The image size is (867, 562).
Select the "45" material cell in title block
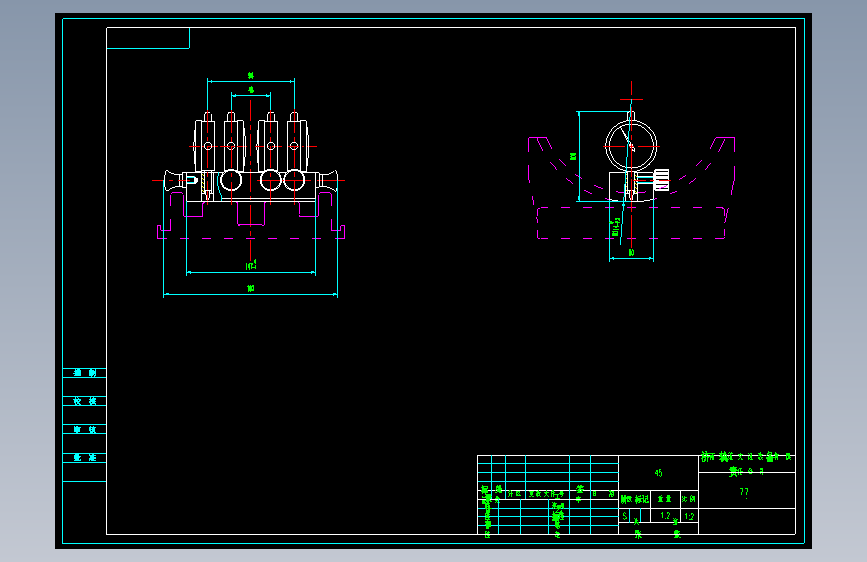[658, 473]
